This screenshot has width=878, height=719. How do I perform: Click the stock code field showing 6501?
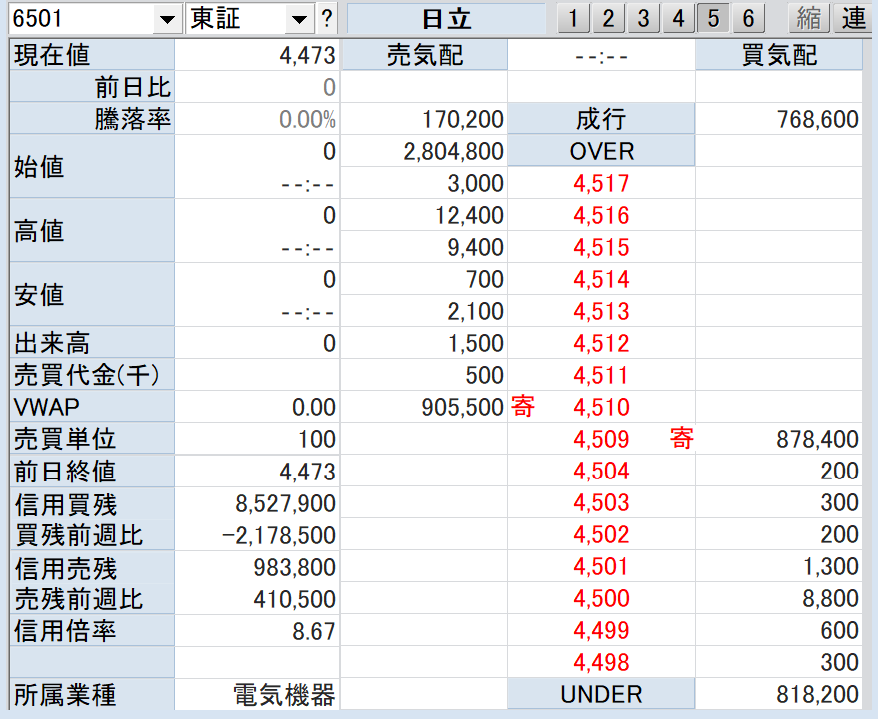tap(80, 19)
